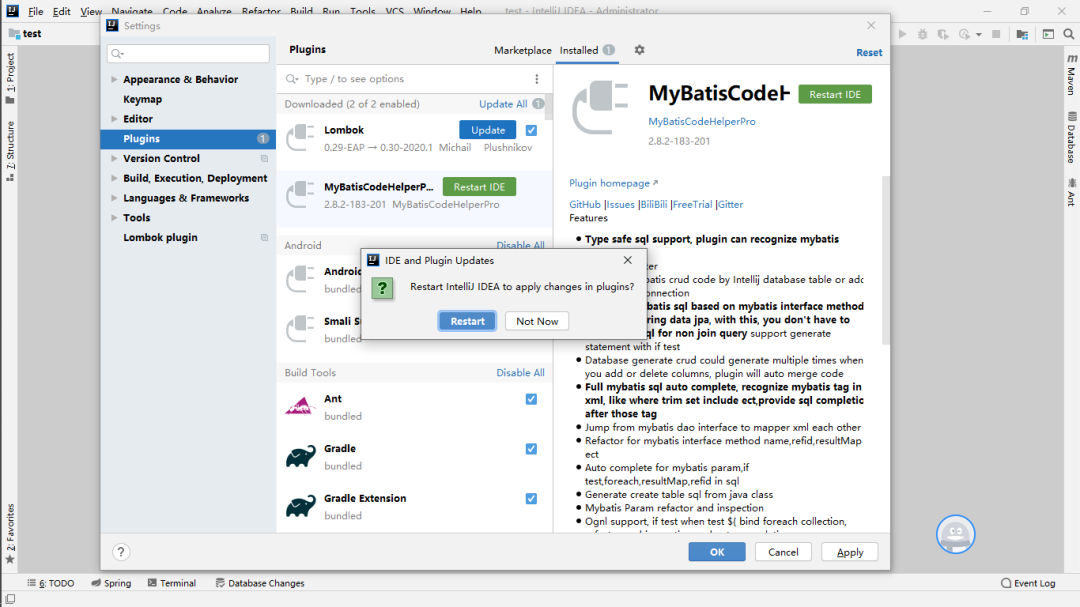Toggle the Gradle Extension plugin checkbox
Image resolution: width=1080 pixels, height=607 pixels.
[x=531, y=498]
